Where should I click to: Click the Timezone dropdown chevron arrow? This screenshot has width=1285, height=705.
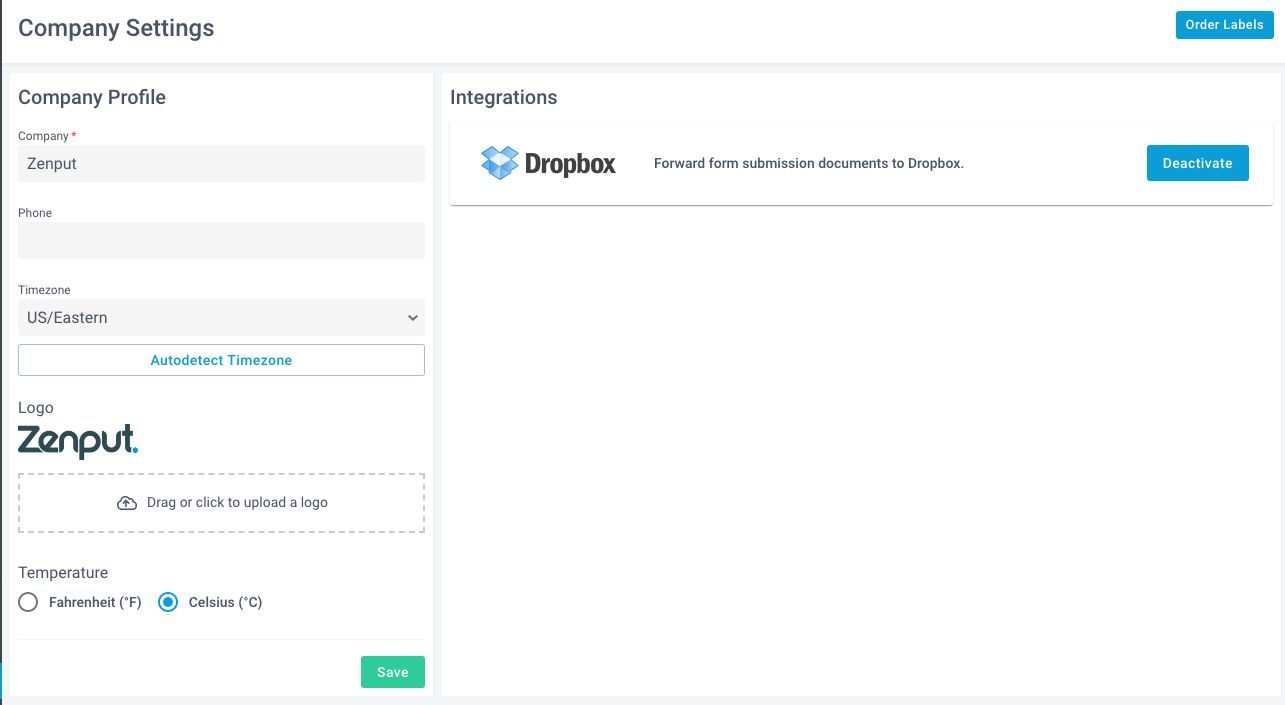click(412, 318)
